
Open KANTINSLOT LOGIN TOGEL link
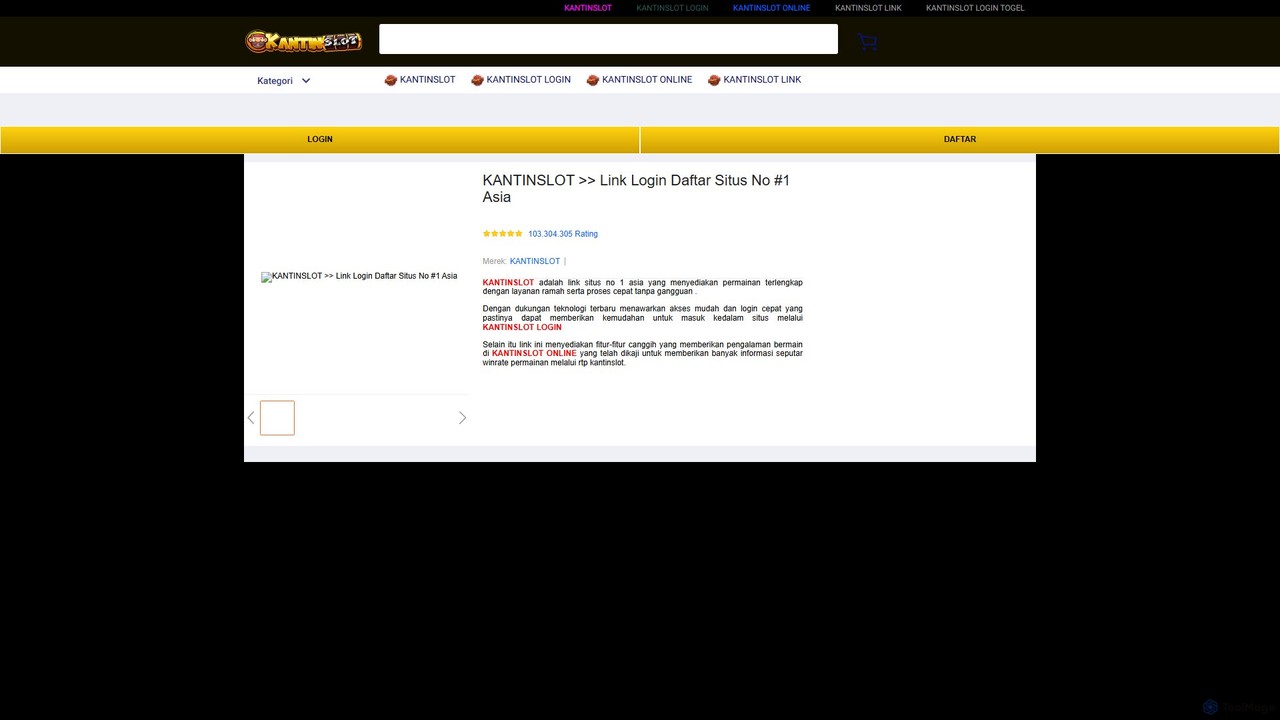pos(975,8)
